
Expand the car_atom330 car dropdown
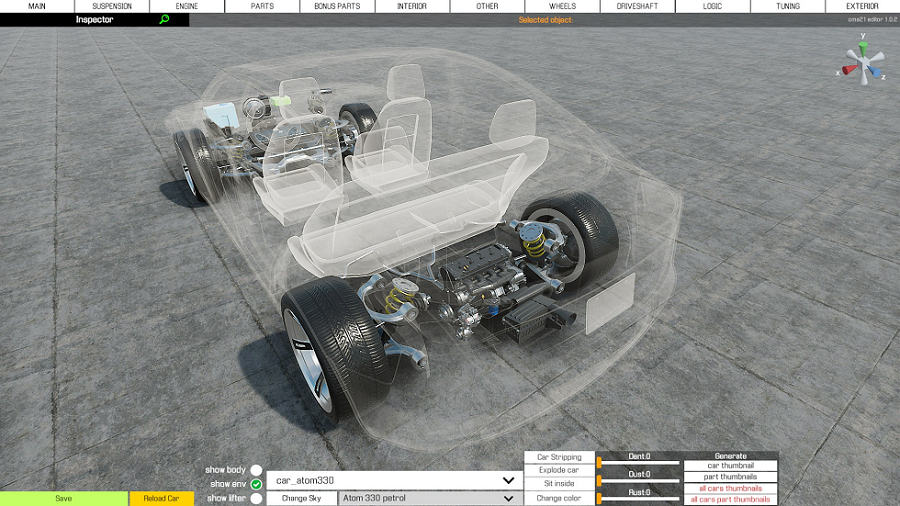pyautogui.click(x=394, y=480)
